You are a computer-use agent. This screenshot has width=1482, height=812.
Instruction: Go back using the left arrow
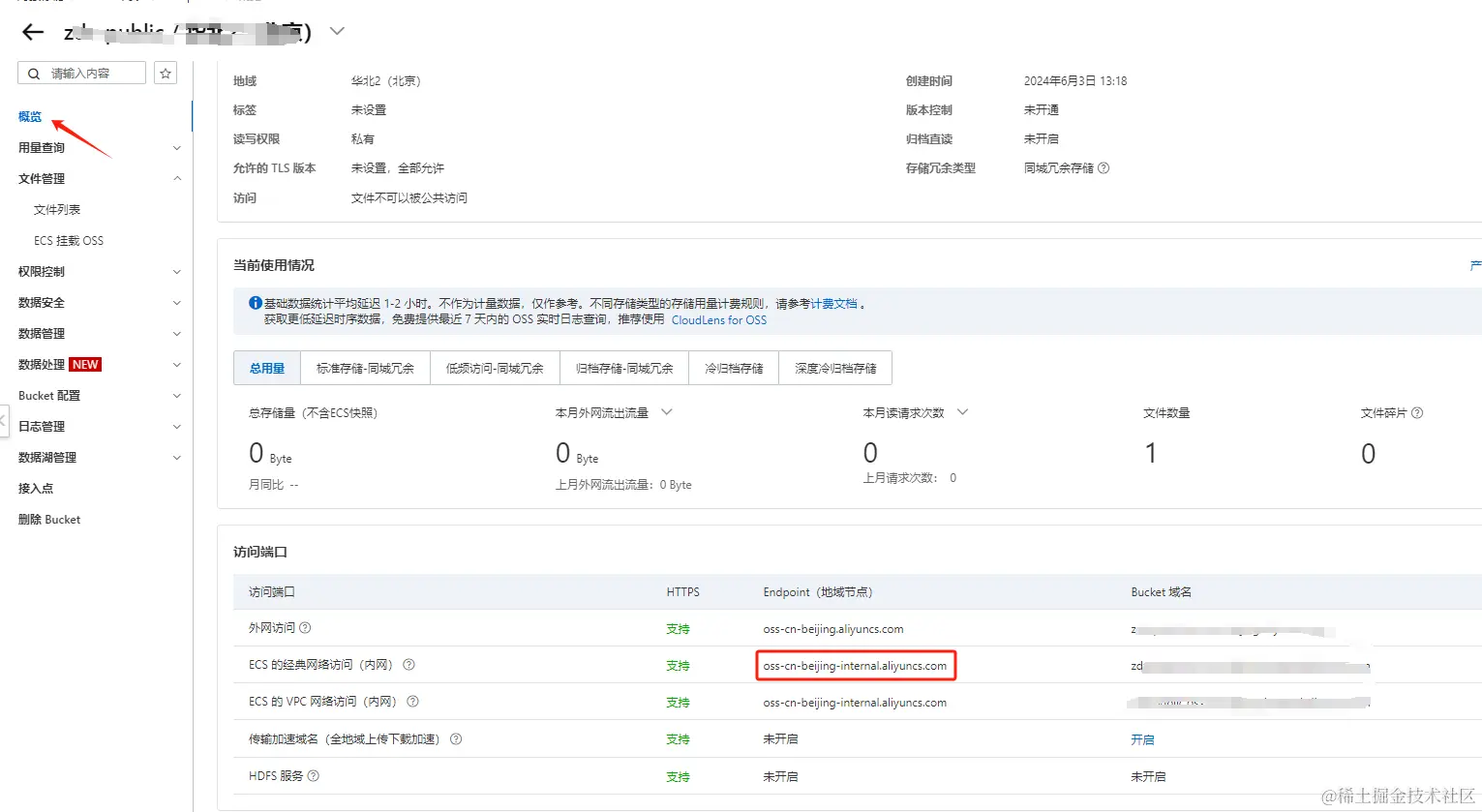point(33,32)
